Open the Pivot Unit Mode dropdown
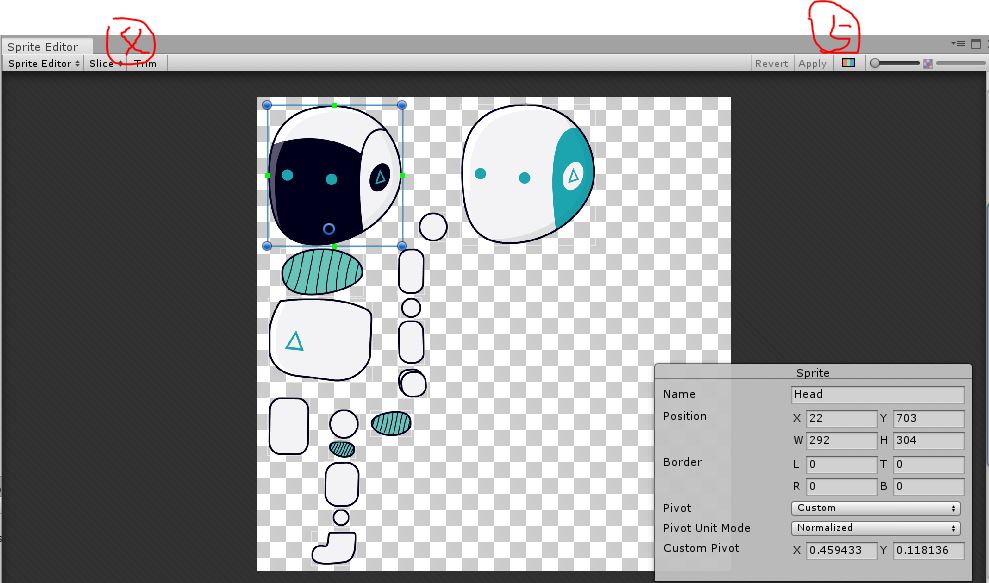 pyautogui.click(x=876, y=528)
